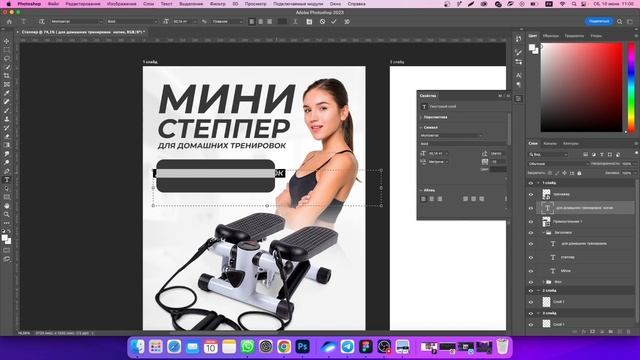Open anti-aliasing dropdown in options bar
This screenshot has width=640, height=360.
click(x=227, y=22)
